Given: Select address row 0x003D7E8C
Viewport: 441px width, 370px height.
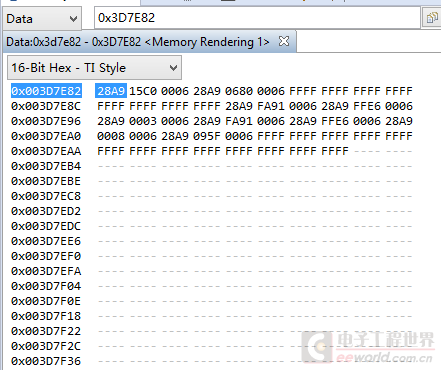Looking at the screenshot, I should point(46,106).
